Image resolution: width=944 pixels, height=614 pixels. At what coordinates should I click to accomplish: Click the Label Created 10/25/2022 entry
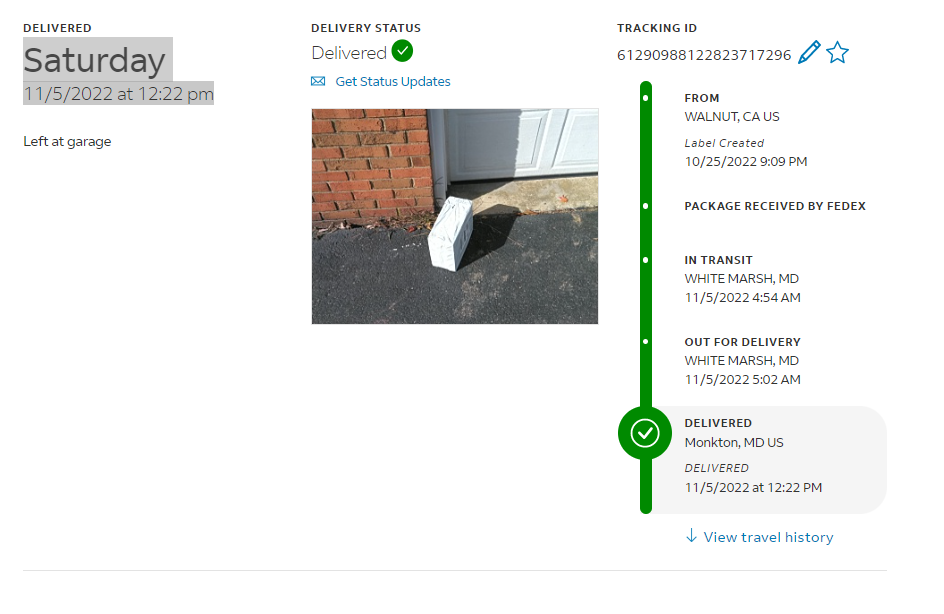tap(745, 152)
